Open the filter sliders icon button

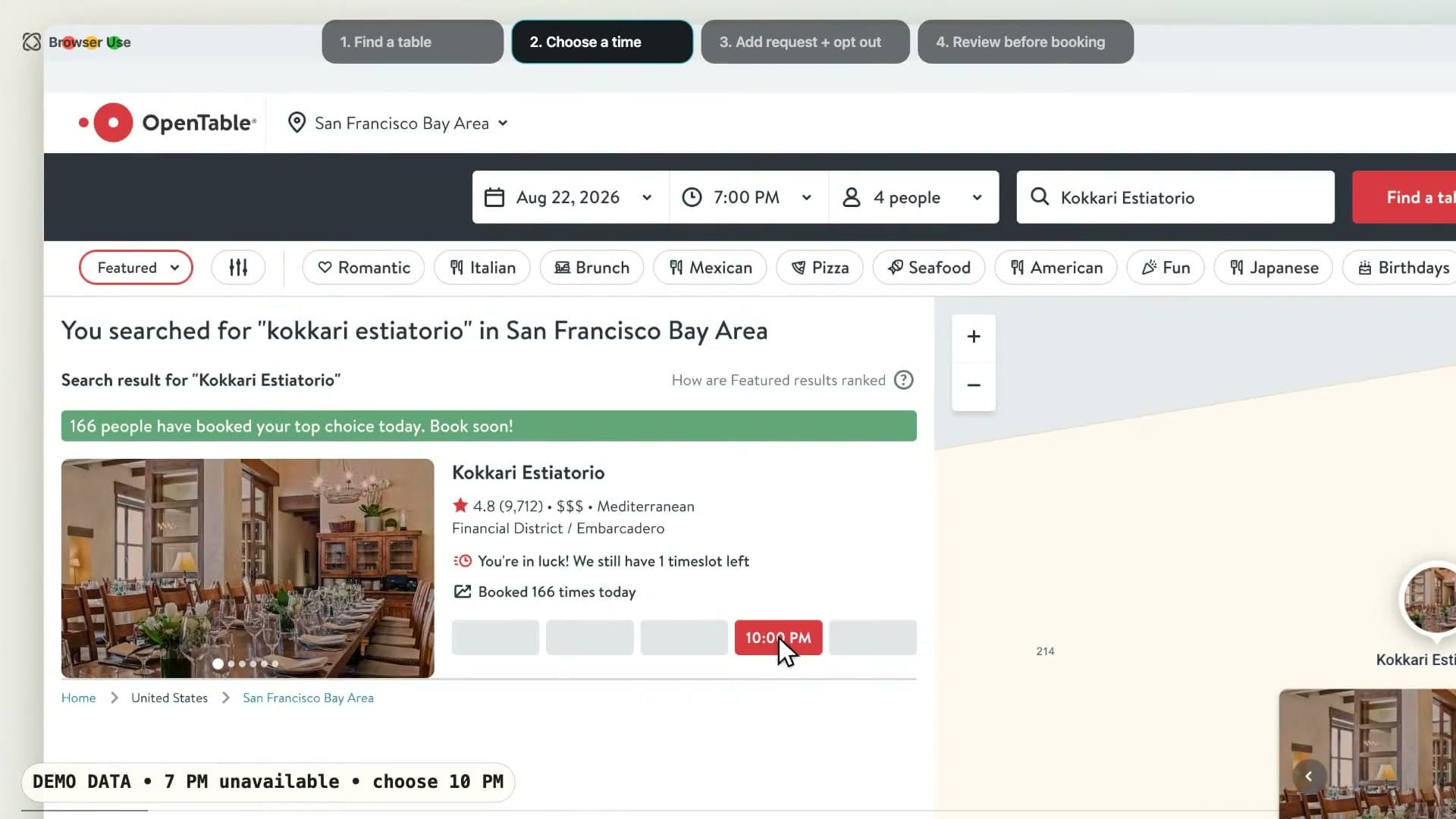(238, 267)
